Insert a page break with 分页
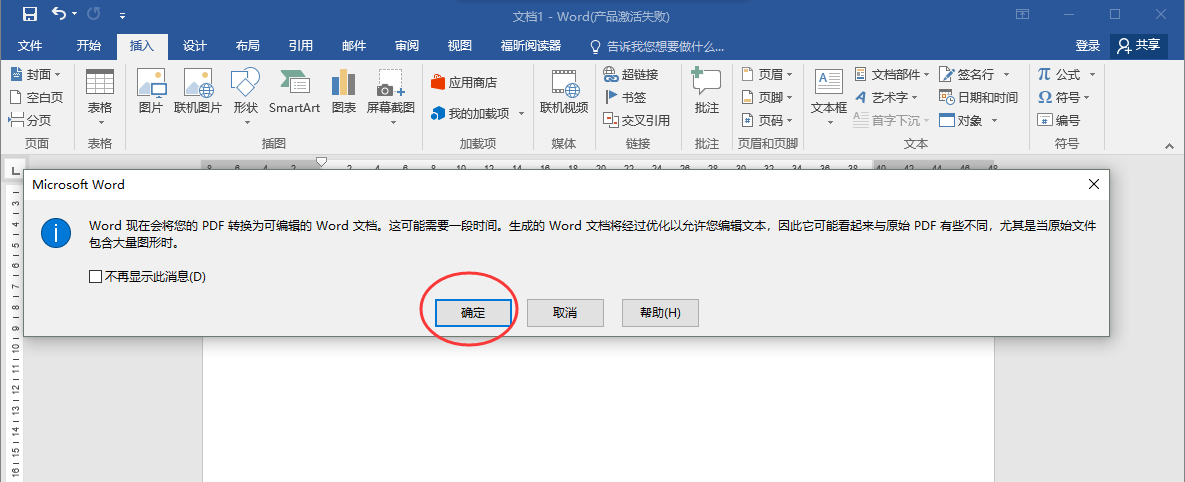 30,120
